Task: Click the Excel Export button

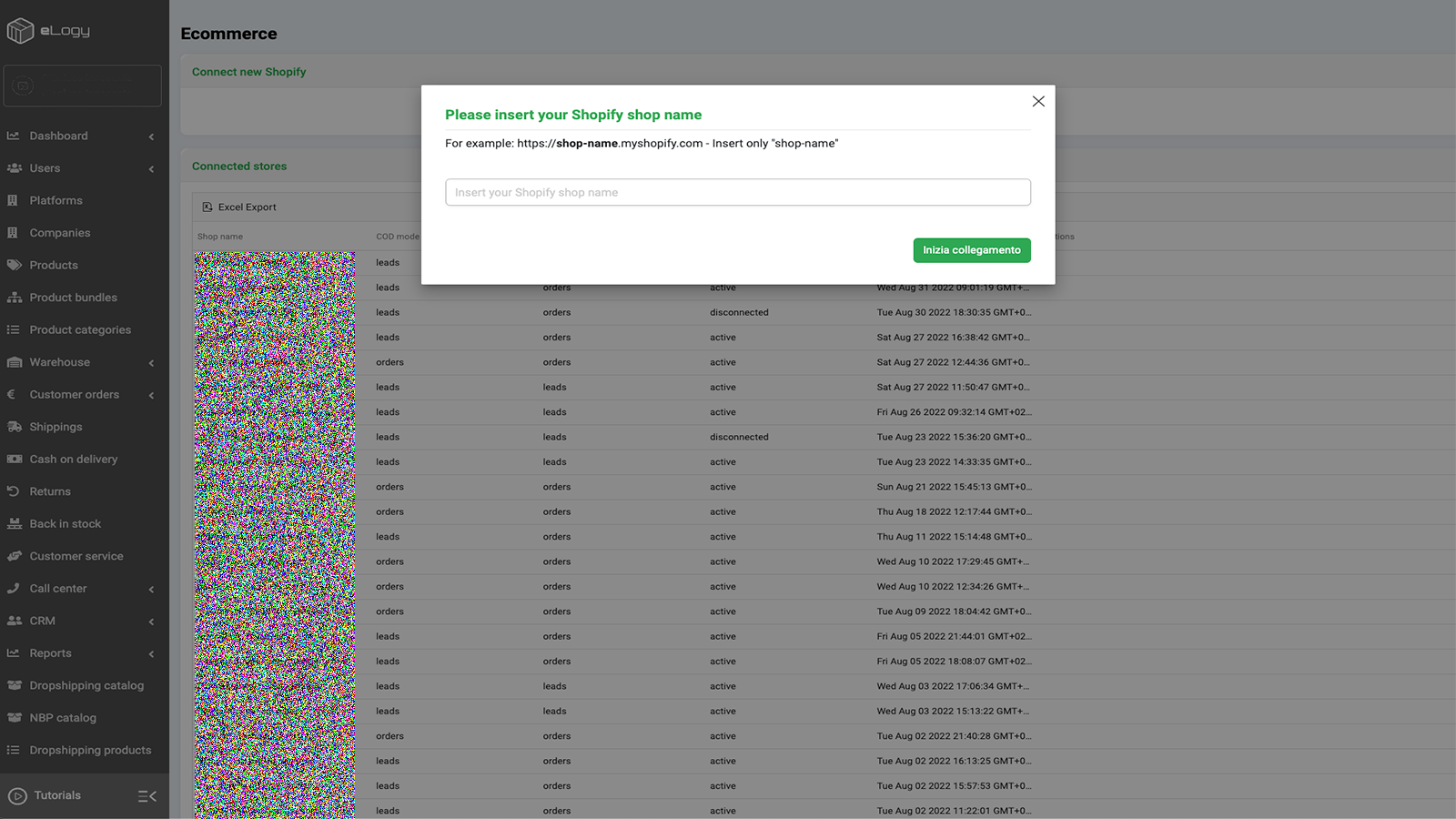Action: click(x=238, y=207)
